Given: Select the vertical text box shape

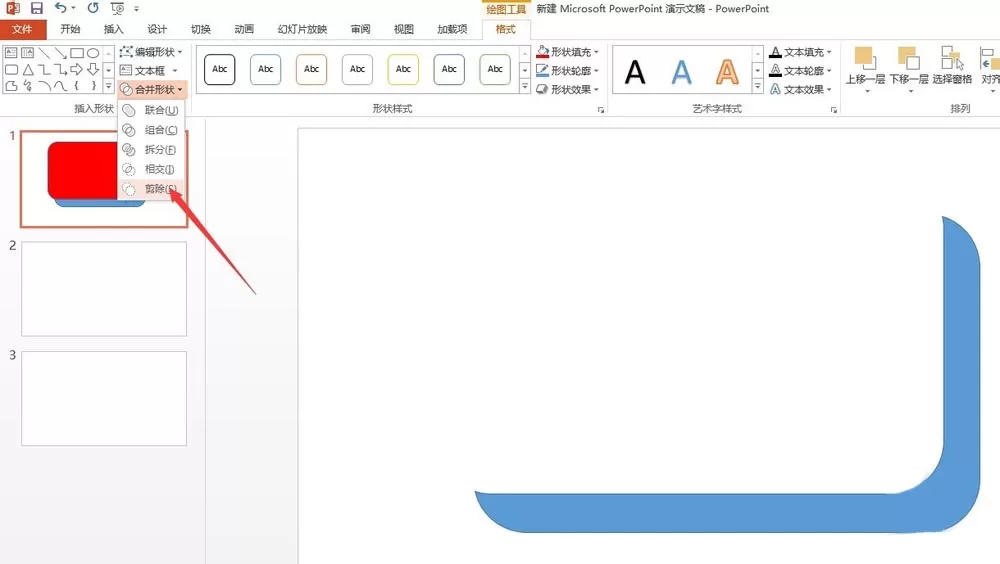Looking at the screenshot, I should pyautogui.click(x=27, y=53).
